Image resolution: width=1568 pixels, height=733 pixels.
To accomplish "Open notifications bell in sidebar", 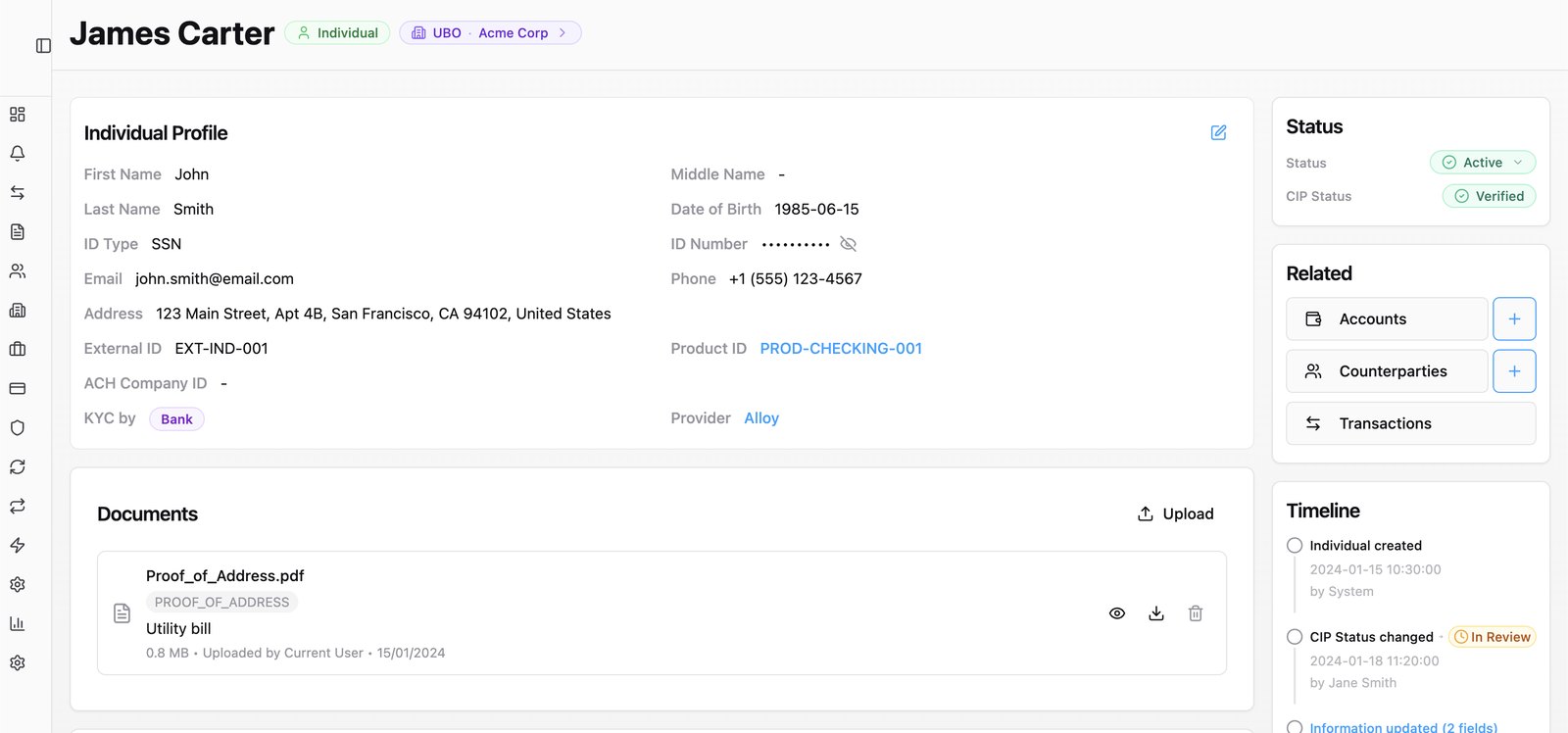I will pyautogui.click(x=18, y=154).
